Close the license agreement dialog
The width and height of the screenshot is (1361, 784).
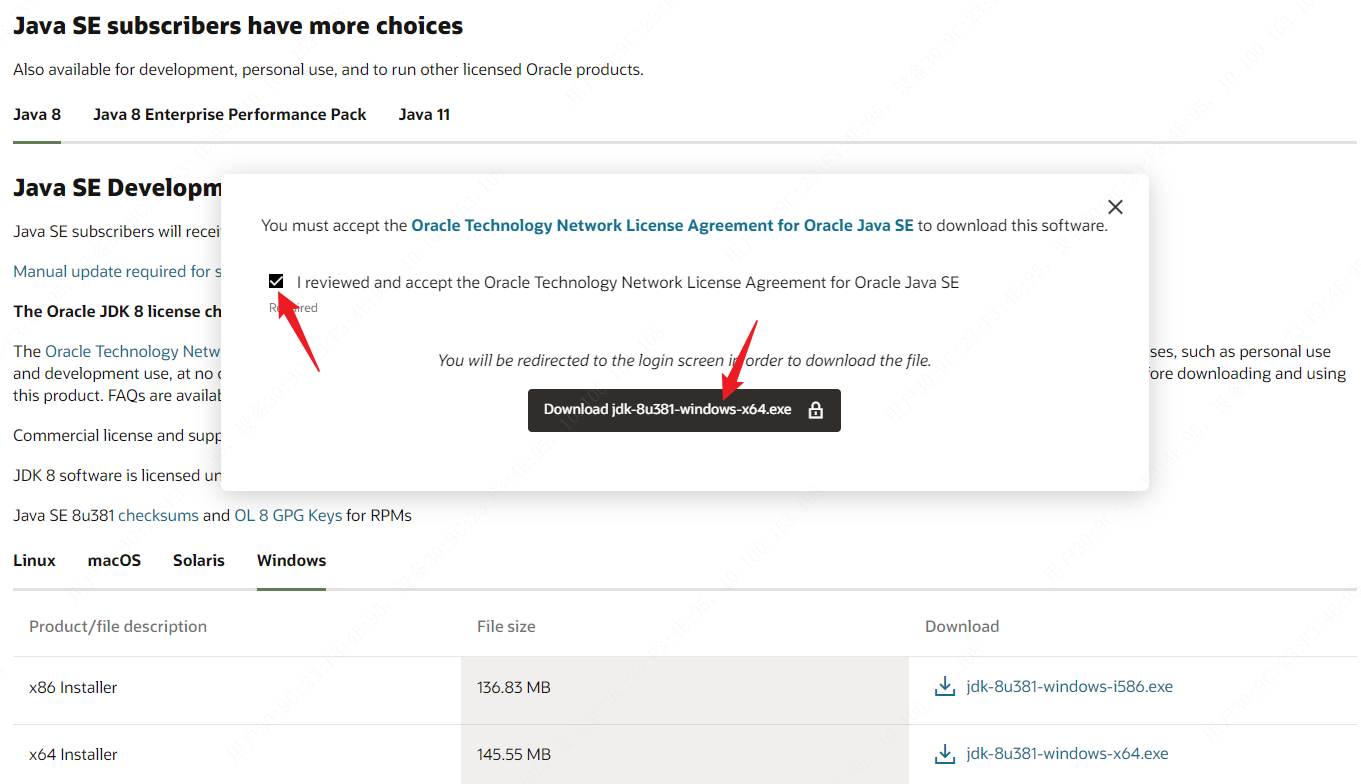tap(1116, 207)
